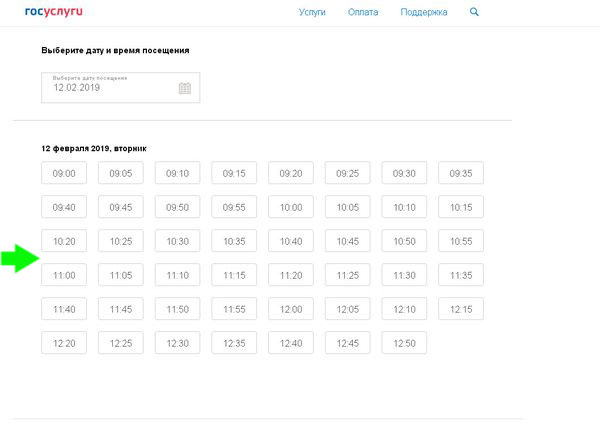Viewport: 600px width, 431px height.
Task: Choose the 10:10 time slot
Action: [x=404, y=207]
